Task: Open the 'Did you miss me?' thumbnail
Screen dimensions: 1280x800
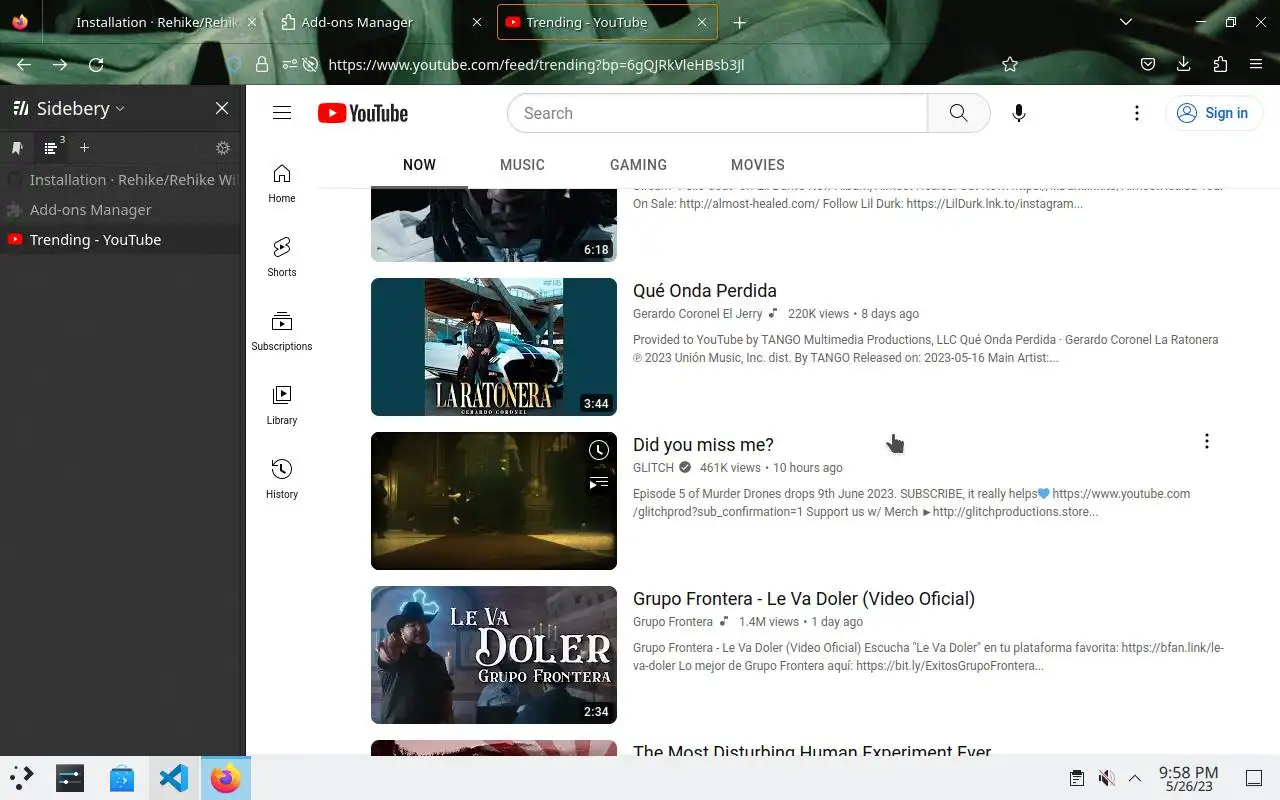Action: point(494,501)
